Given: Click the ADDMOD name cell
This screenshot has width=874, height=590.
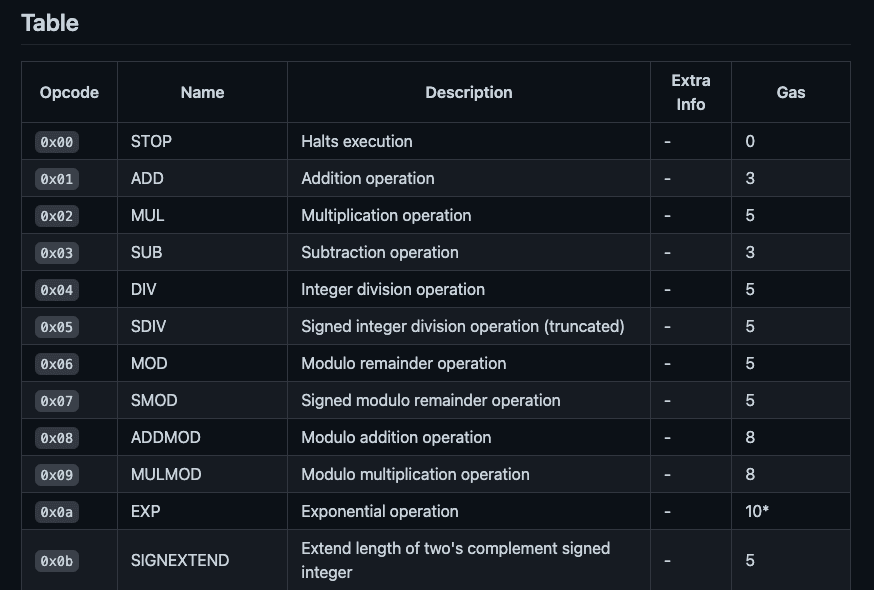Looking at the screenshot, I should 165,437.
